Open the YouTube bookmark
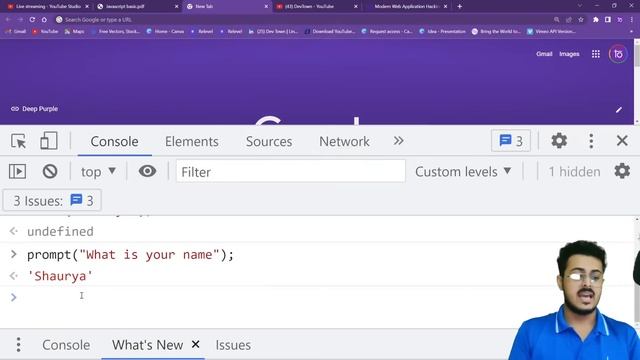The height and width of the screenshot is (360, 640). (45, 31)
